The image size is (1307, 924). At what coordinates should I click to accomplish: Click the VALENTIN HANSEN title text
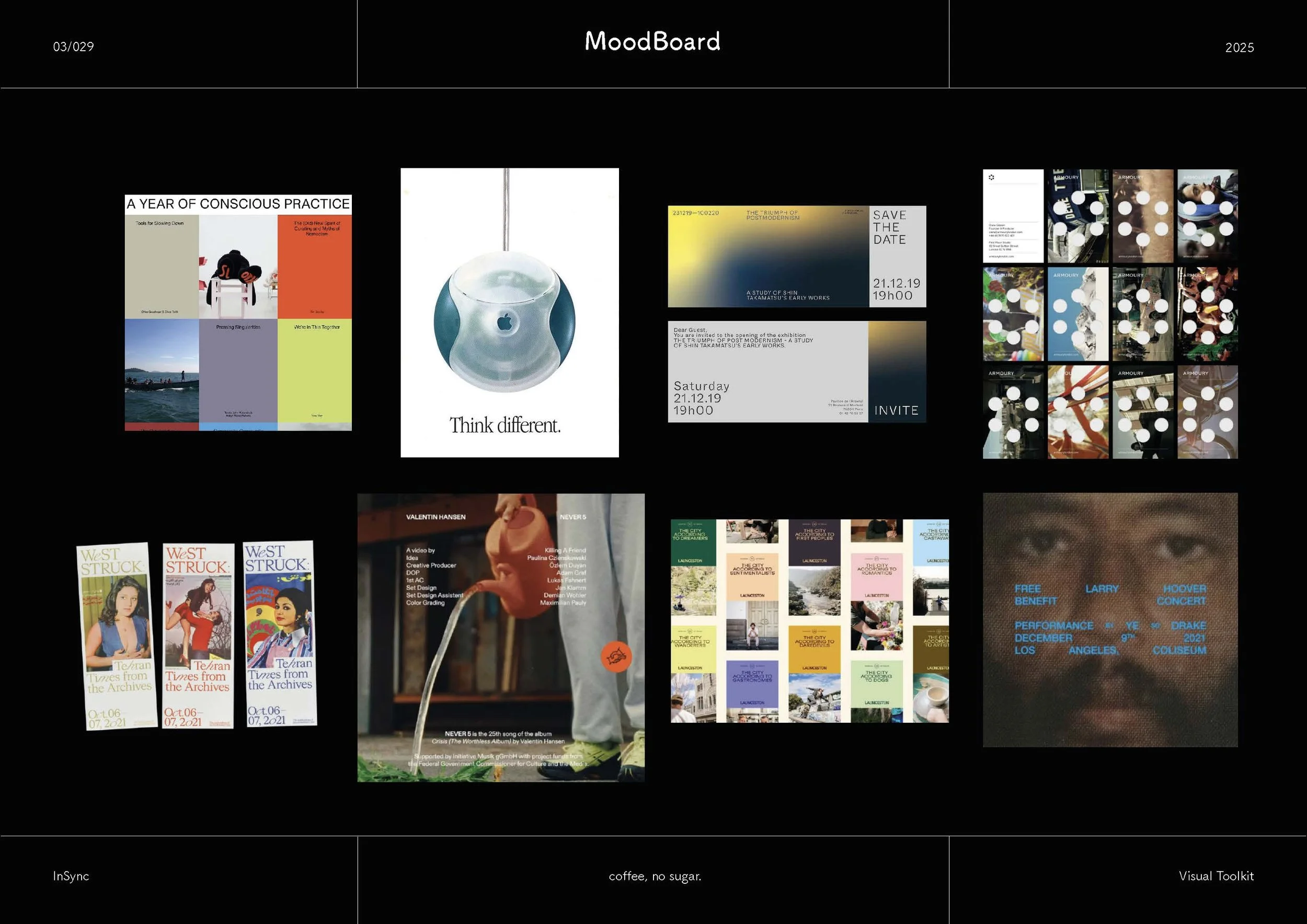[435, 517]
